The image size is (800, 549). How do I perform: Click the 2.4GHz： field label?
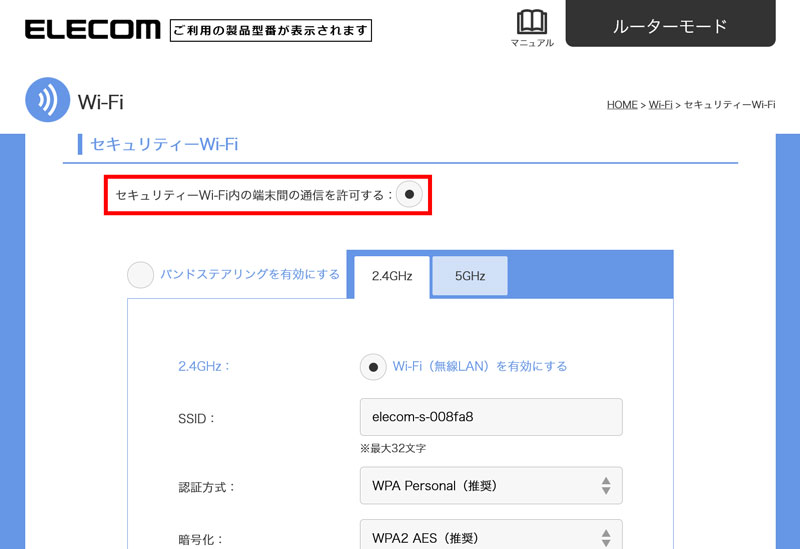click(x=204, y=366)
